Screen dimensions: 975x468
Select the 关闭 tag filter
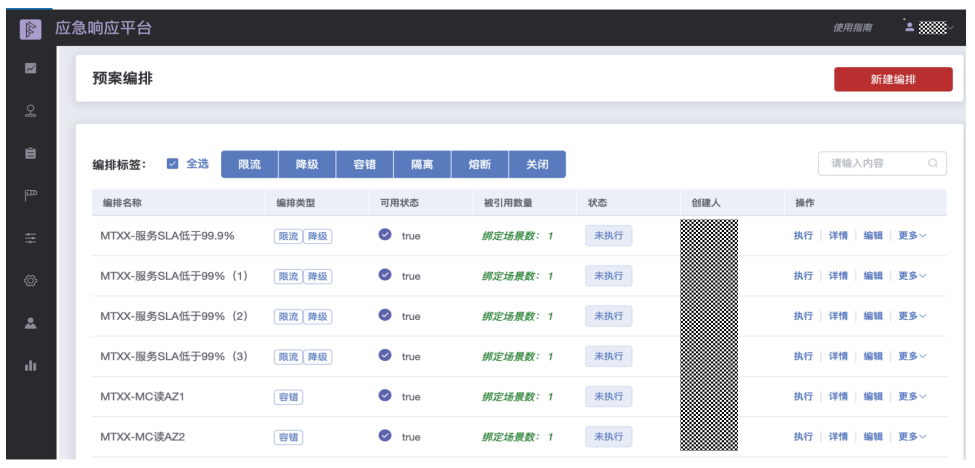pyautogui.click(x=537, y=165)
